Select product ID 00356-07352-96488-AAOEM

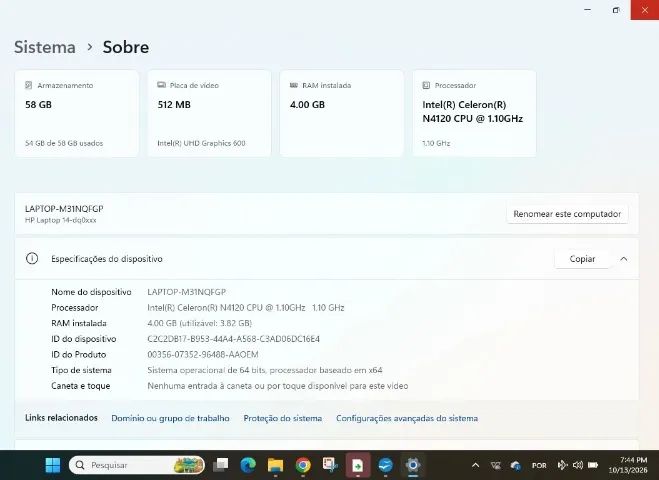click(203, 354)
